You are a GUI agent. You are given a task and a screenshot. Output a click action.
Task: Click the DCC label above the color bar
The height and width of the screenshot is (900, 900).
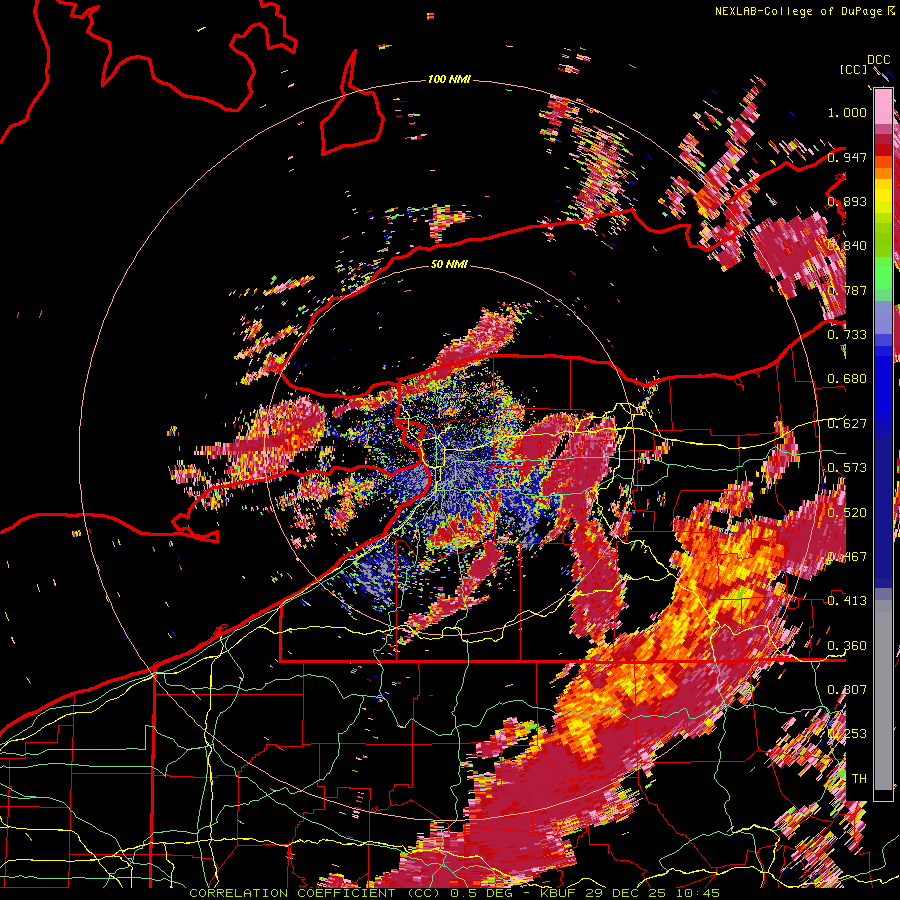point(878,60)
